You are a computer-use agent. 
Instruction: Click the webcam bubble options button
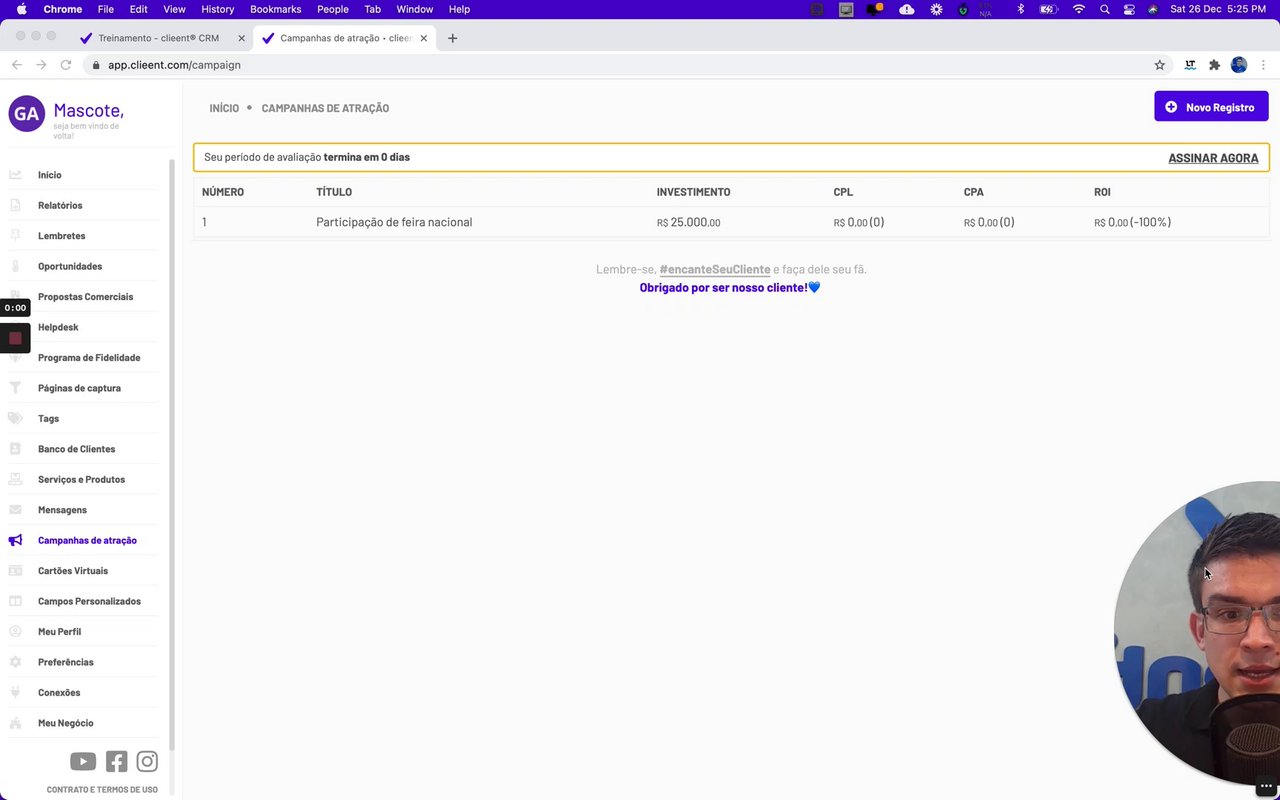[x=1265, y=786]
